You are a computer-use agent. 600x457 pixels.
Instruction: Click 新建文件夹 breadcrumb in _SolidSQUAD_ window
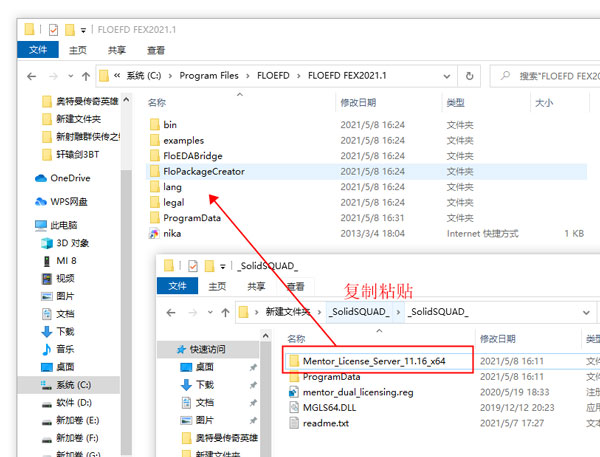[x=288, y=312]
